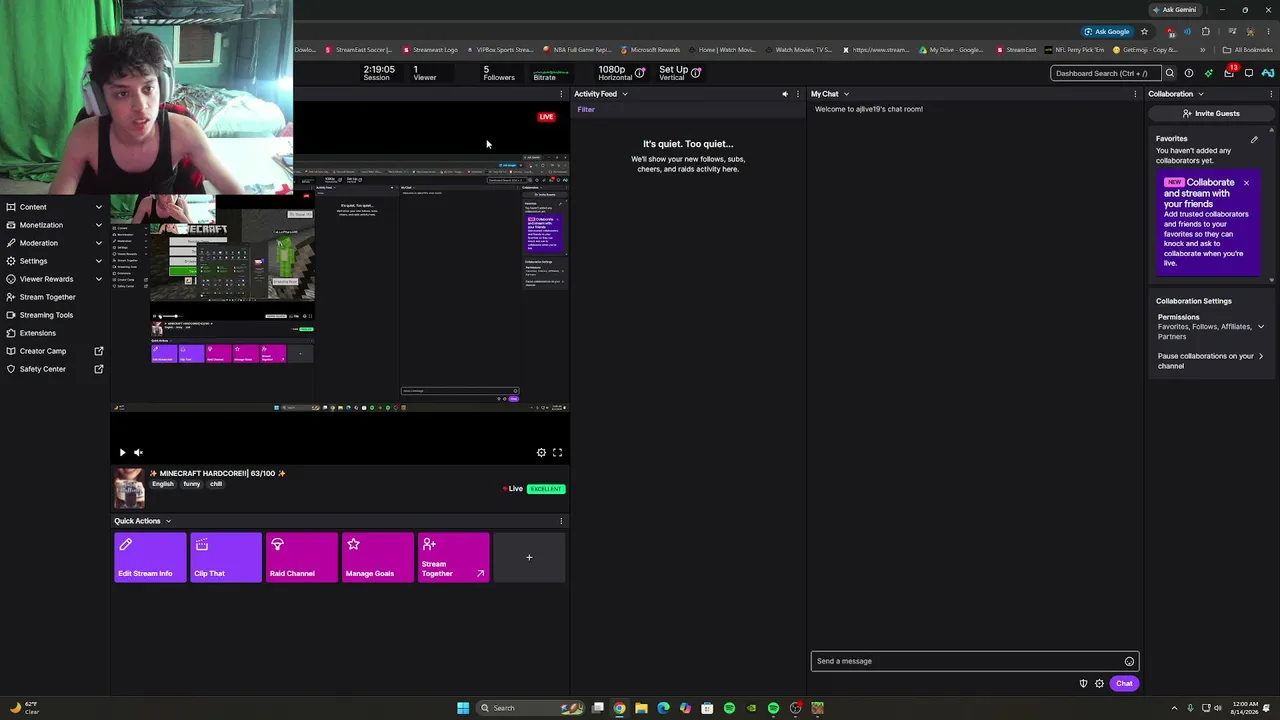
Task: Click the Windows Start button
Action: pos(463,708)
